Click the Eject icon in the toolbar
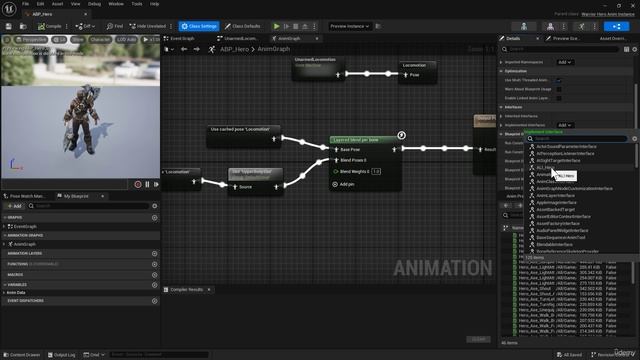Screen dimensions: 640x360 (x=305, y=26)
